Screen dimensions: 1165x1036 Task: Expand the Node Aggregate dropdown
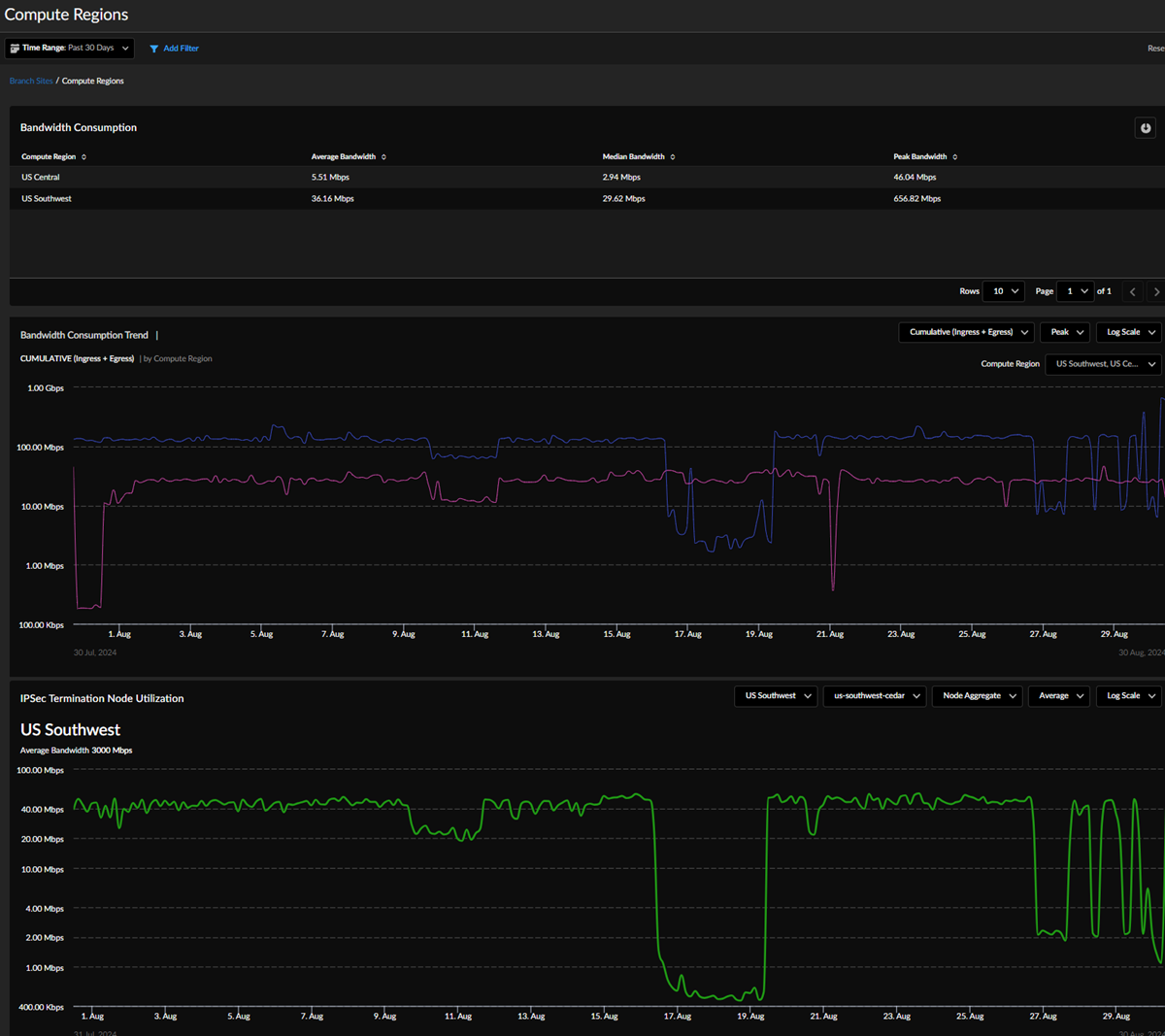coord(979,696)
